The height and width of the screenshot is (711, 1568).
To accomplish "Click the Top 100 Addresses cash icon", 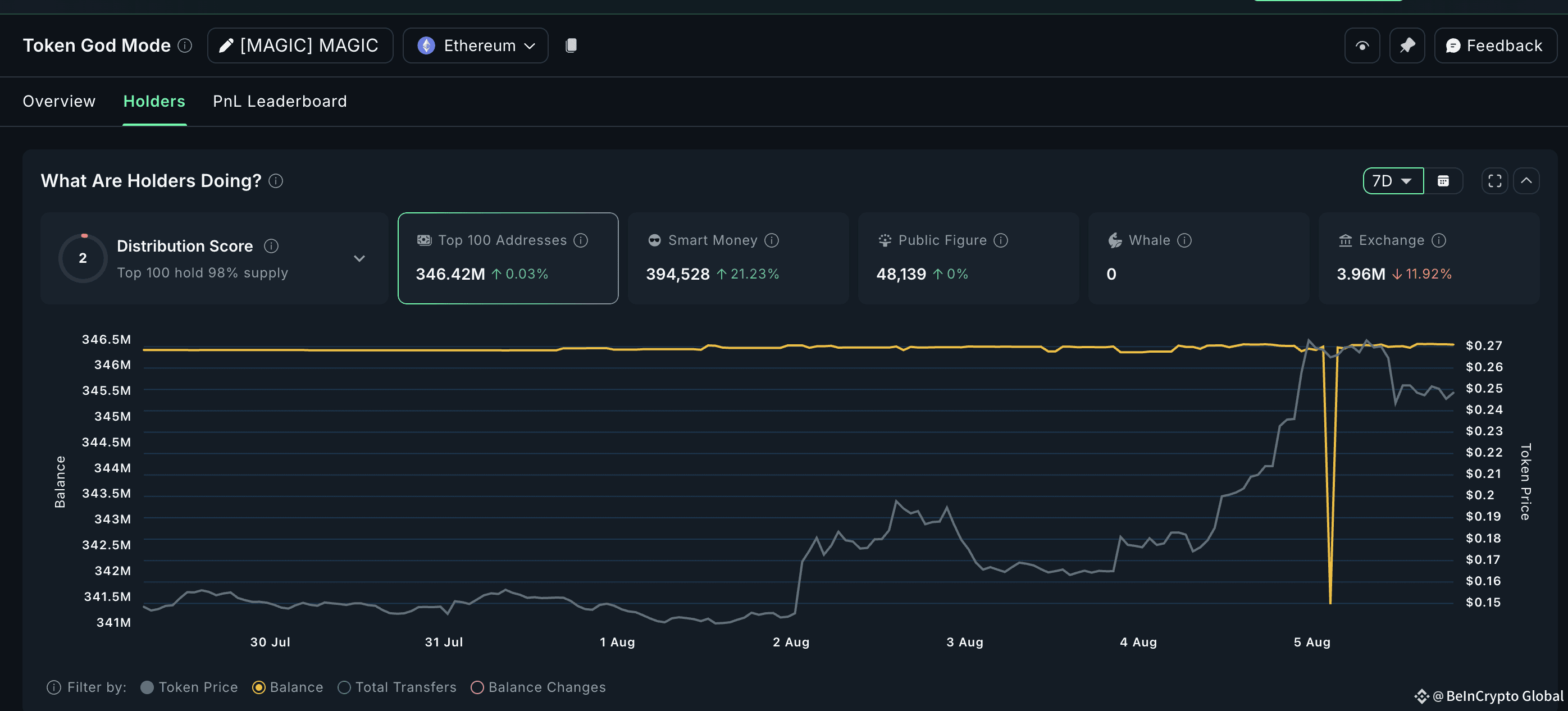I will 424,240.
